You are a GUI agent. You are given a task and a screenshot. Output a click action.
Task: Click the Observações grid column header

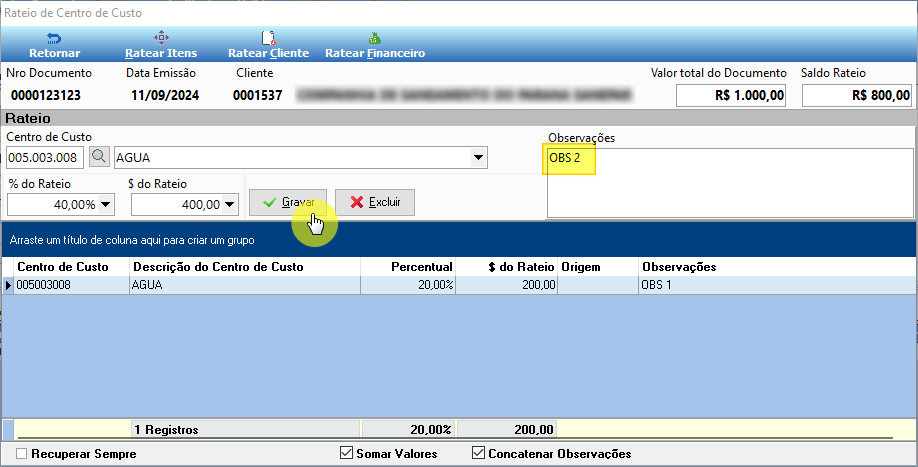tap(777, 267)
